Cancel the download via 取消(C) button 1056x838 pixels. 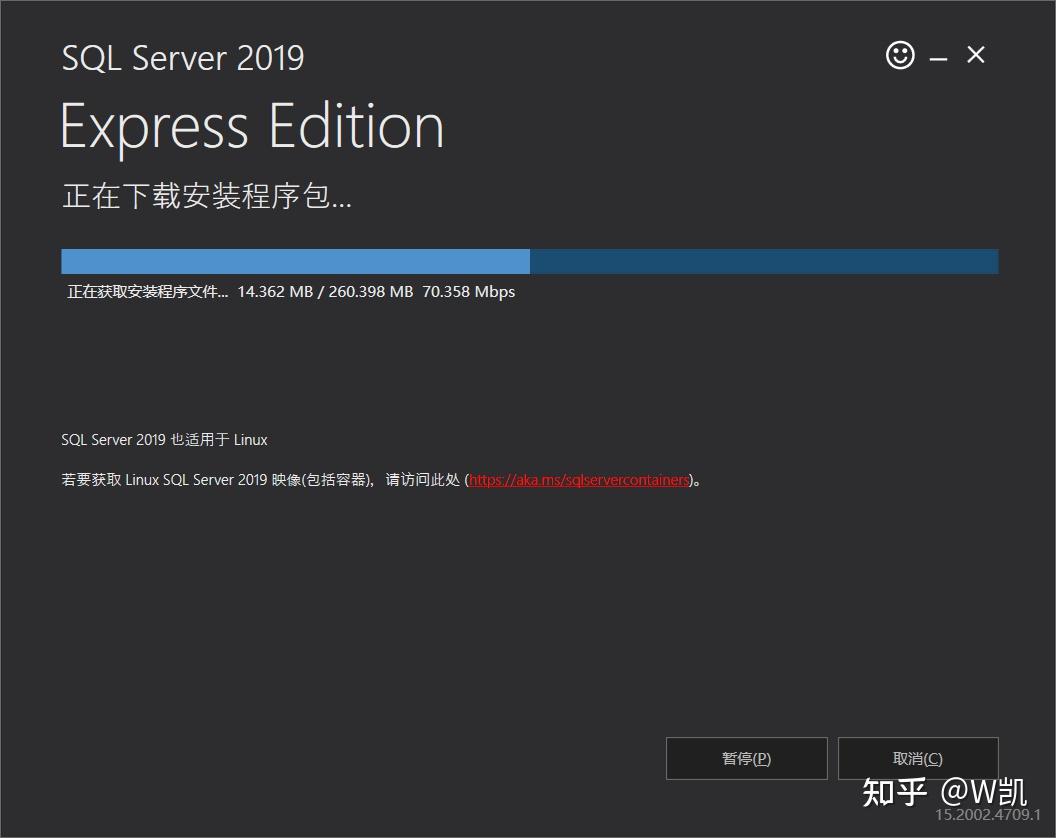coord(918,759)
